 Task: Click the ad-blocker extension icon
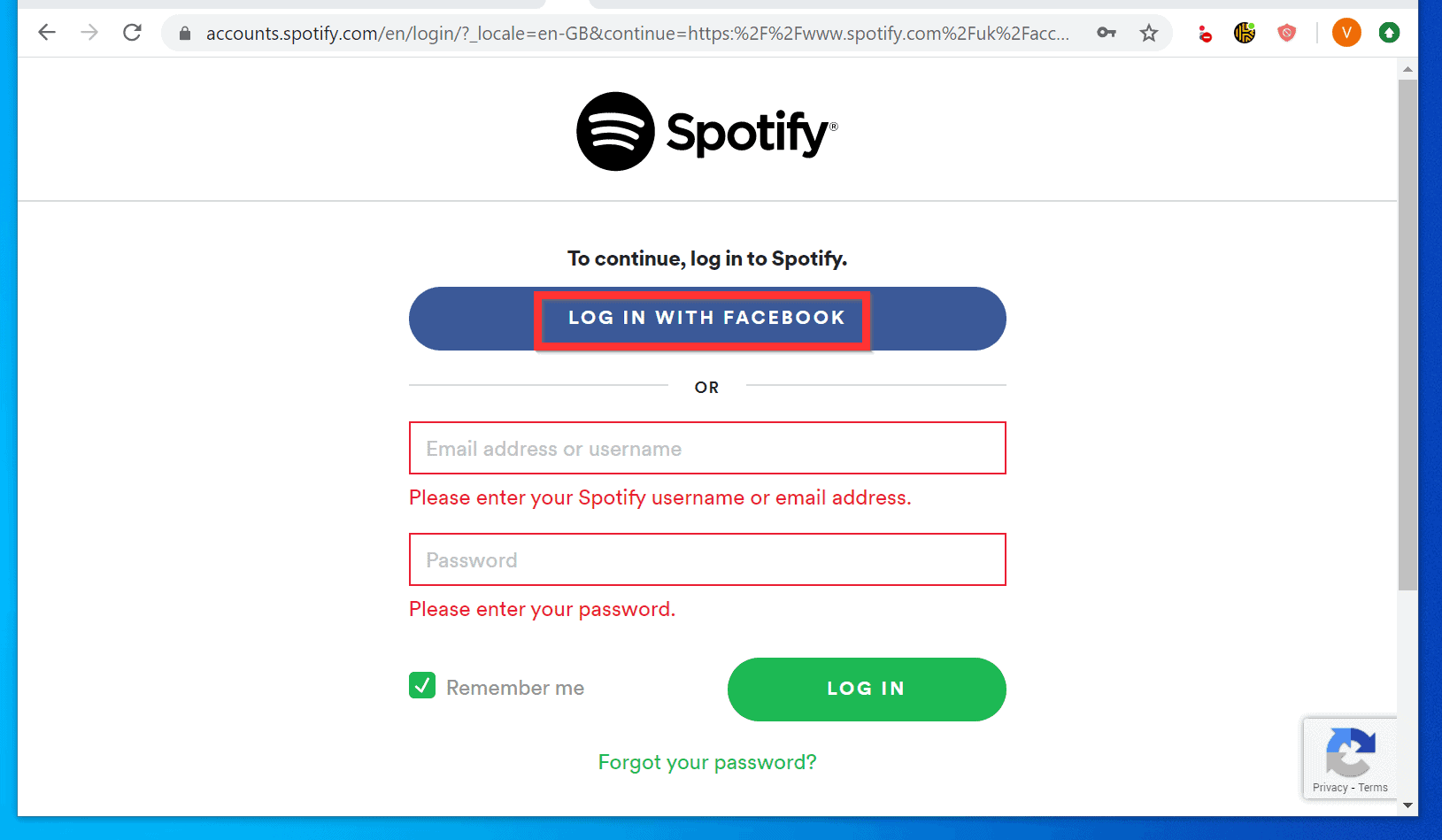click(x=1204, y=33)
